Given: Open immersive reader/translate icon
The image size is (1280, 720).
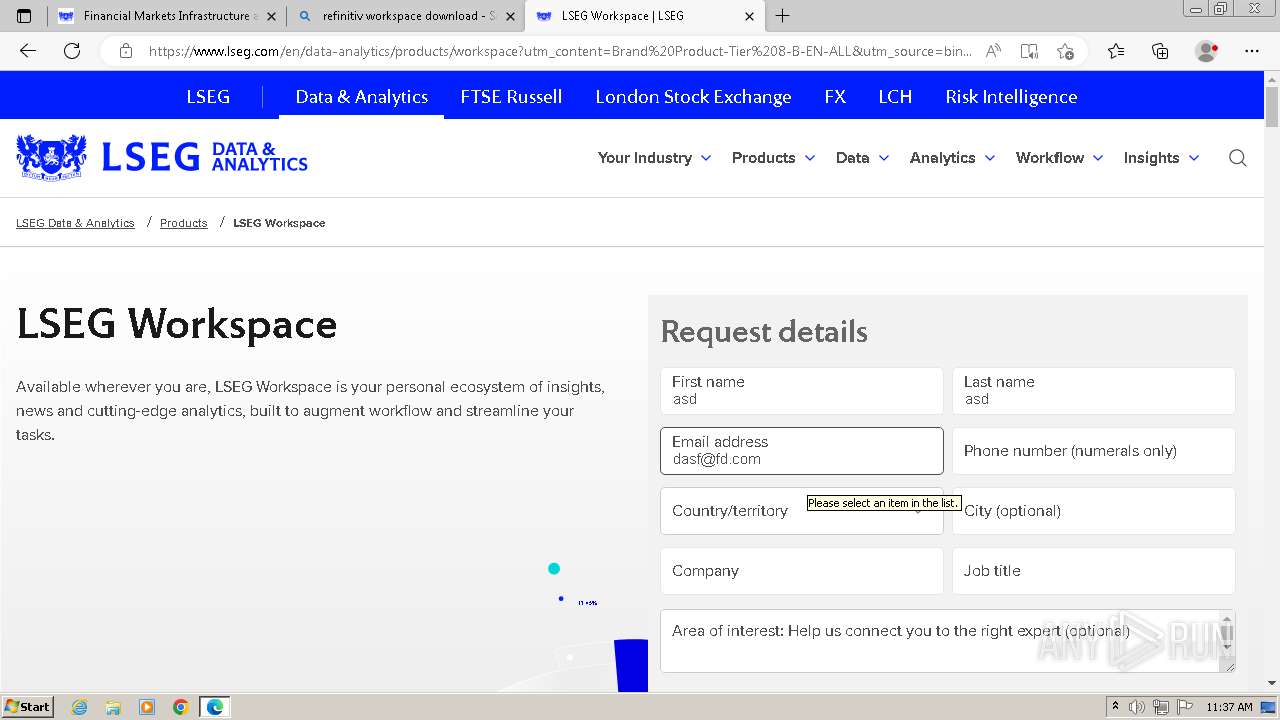Looking at the screenshot, I should 1029,51.
